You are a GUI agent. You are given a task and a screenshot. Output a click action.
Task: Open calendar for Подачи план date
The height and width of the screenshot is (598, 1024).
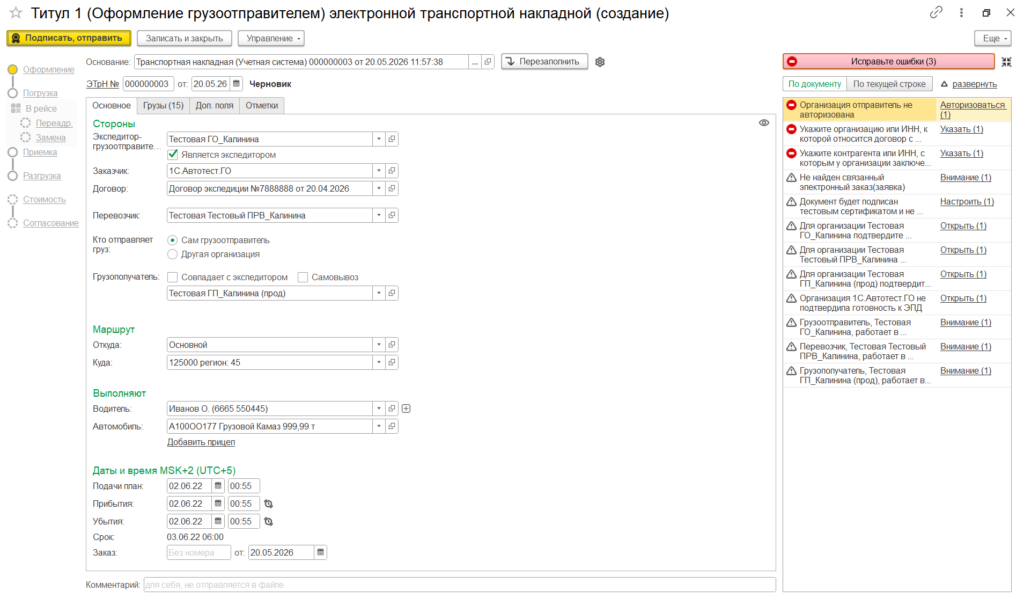pyautogui.click(x=218, y=486)
